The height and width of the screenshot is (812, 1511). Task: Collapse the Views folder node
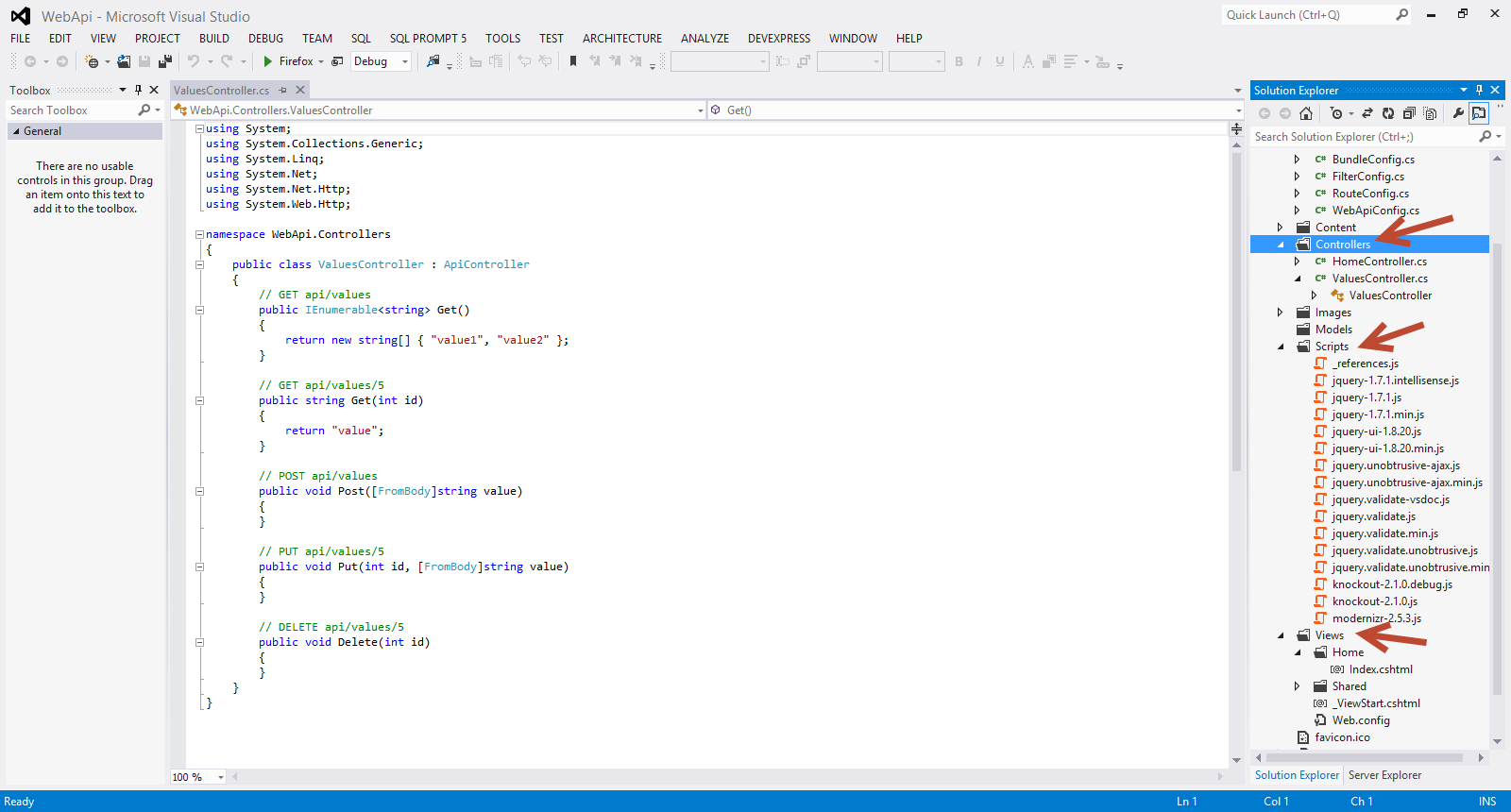(x=1282, y=635)
